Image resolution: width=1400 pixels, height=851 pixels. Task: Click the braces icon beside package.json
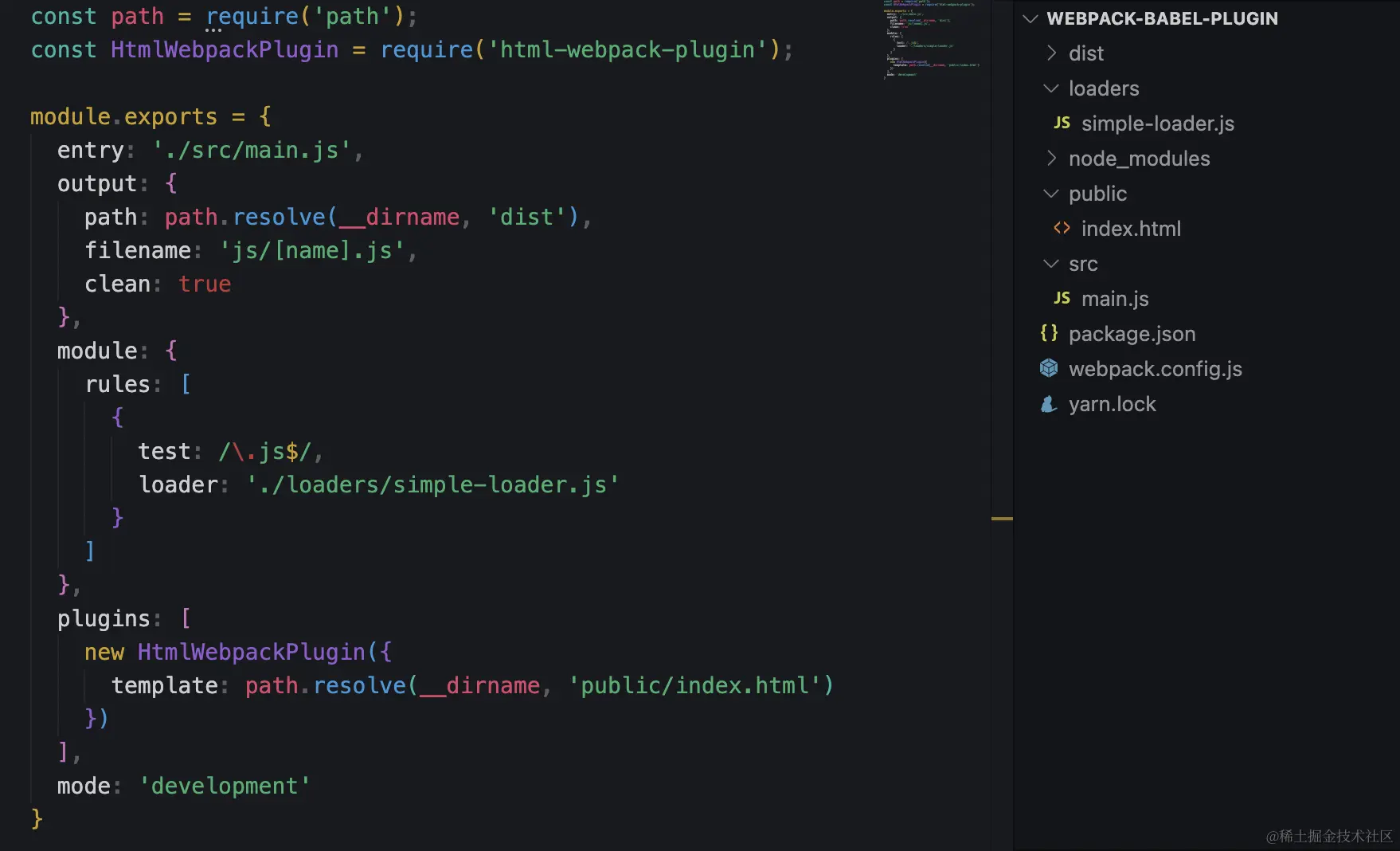pyautogui.click(x=1049, y=333)
